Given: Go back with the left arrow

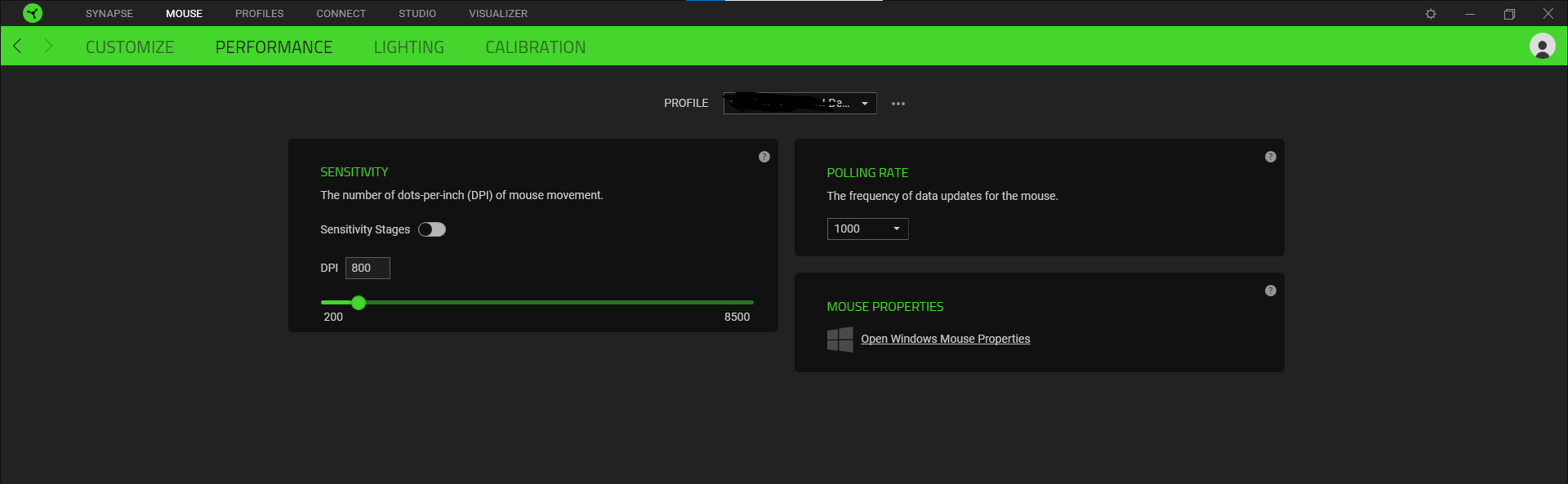Looking at the screenshot, I should (17, 47).
